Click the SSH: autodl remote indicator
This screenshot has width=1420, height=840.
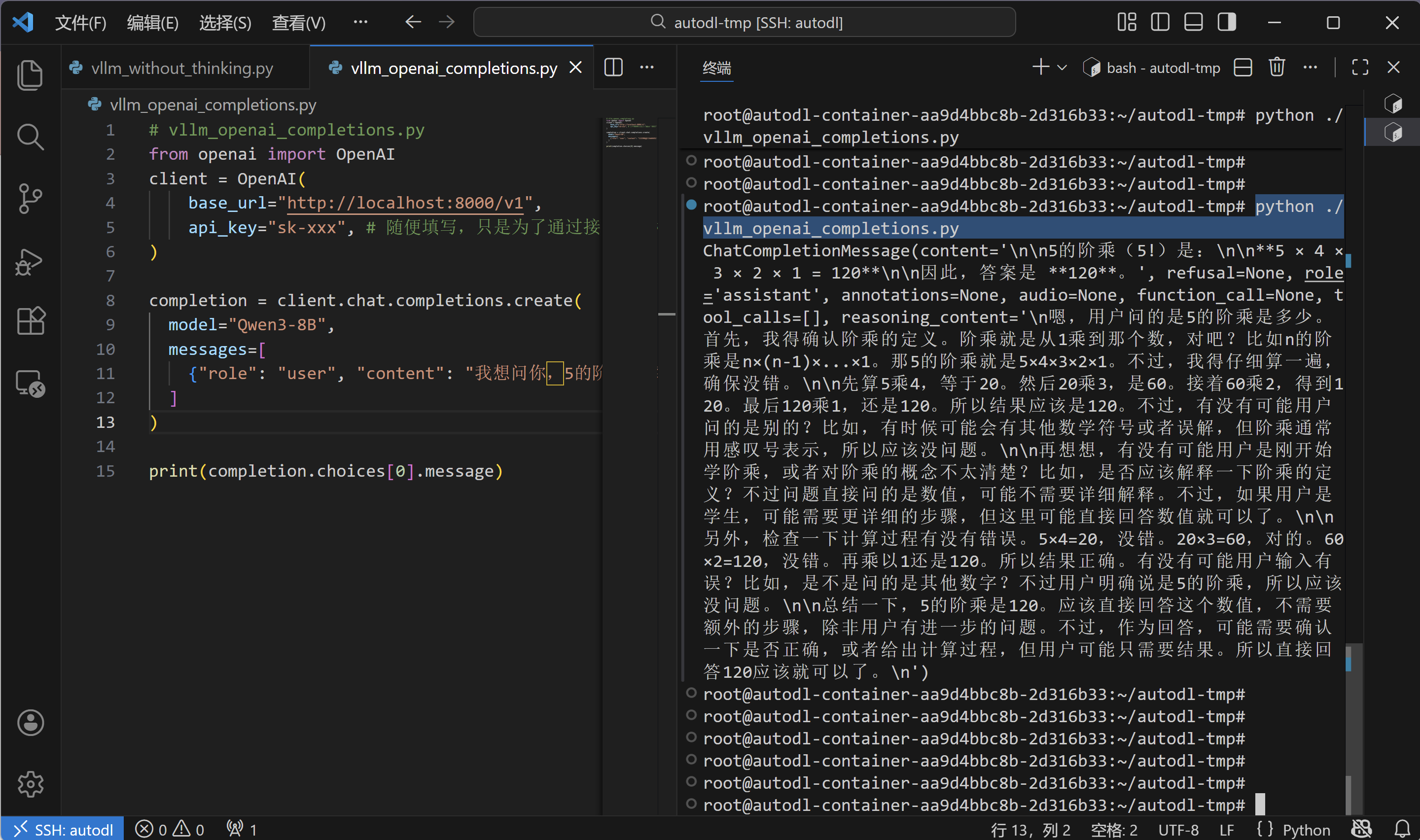62,830
